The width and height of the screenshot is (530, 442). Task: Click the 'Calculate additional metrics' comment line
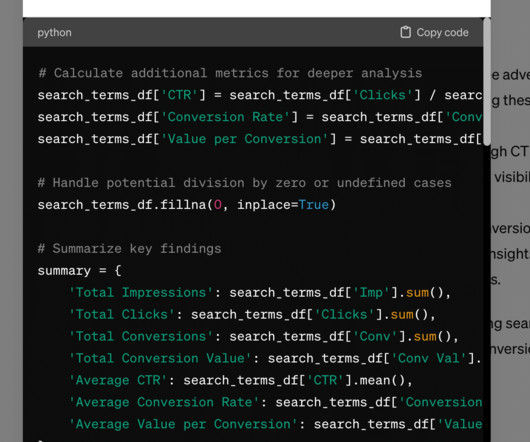[230, 73]
